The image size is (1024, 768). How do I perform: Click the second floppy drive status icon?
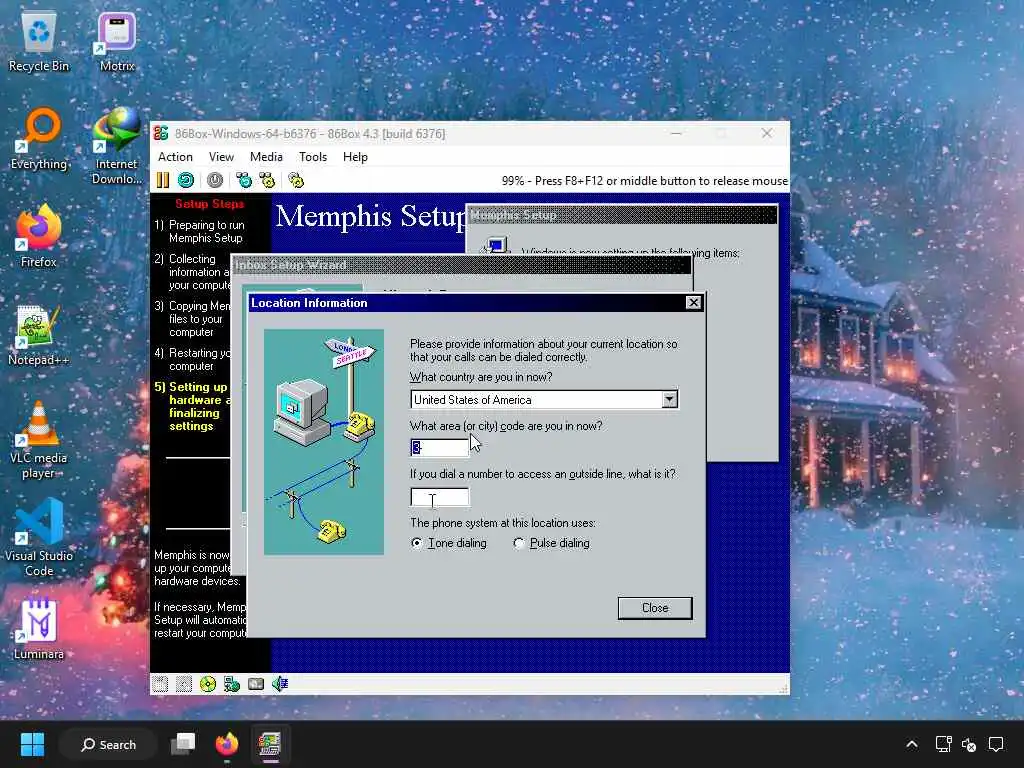pyautogui.click(x=184, y=684)
